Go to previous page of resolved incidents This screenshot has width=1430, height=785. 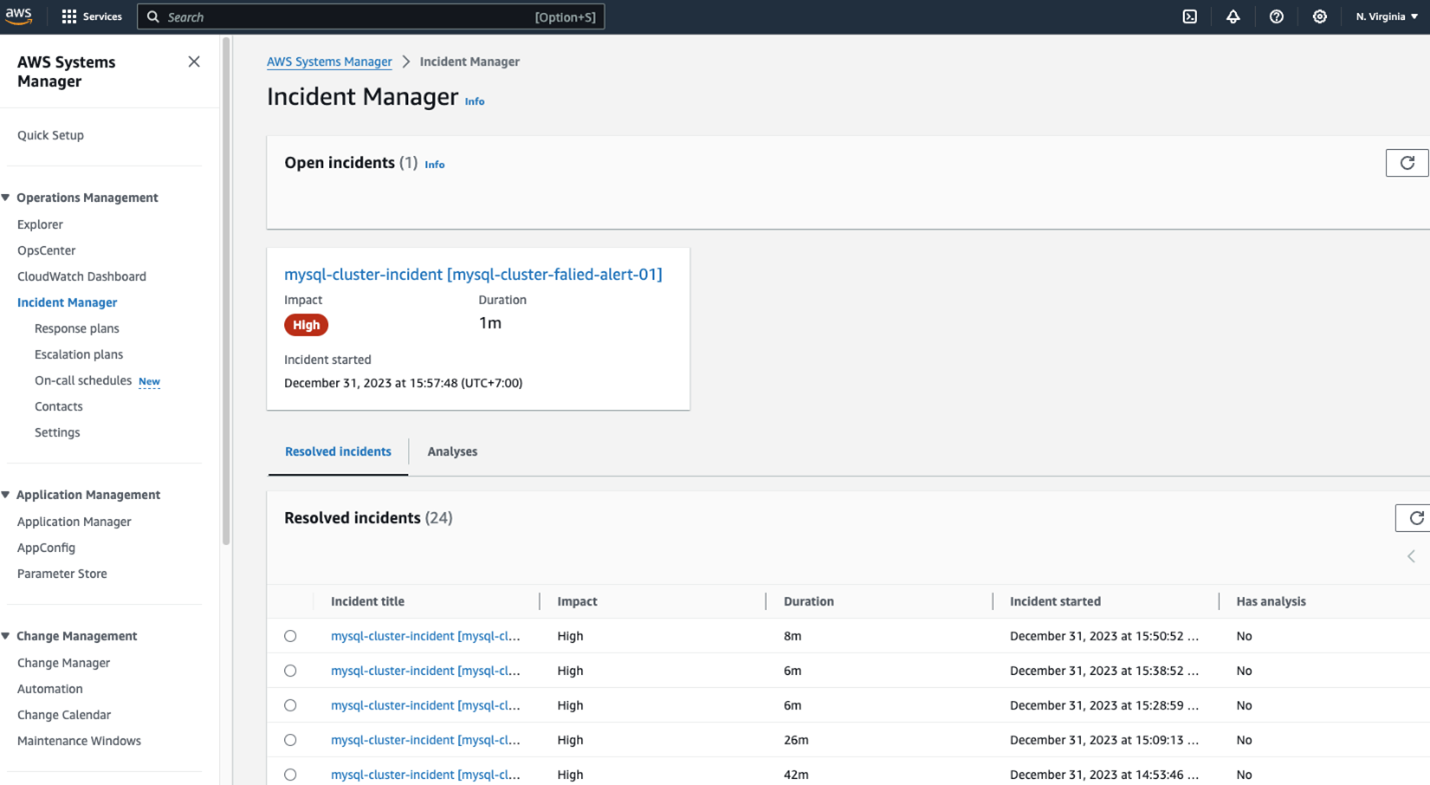(x=1411, y=556)
